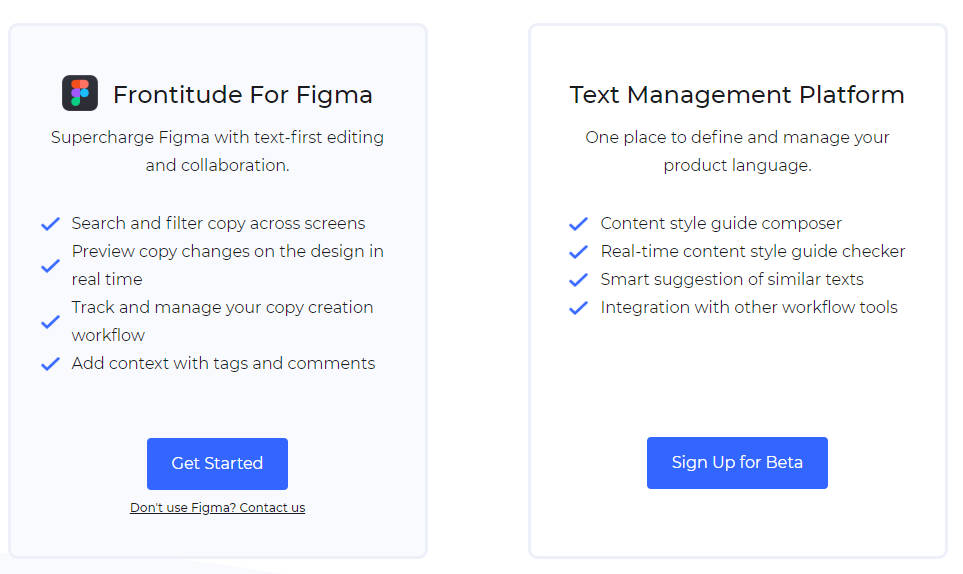This screenshot has width=963, height=574.
Task: Click the Integration with other workflow tools text
Action: 749,308
